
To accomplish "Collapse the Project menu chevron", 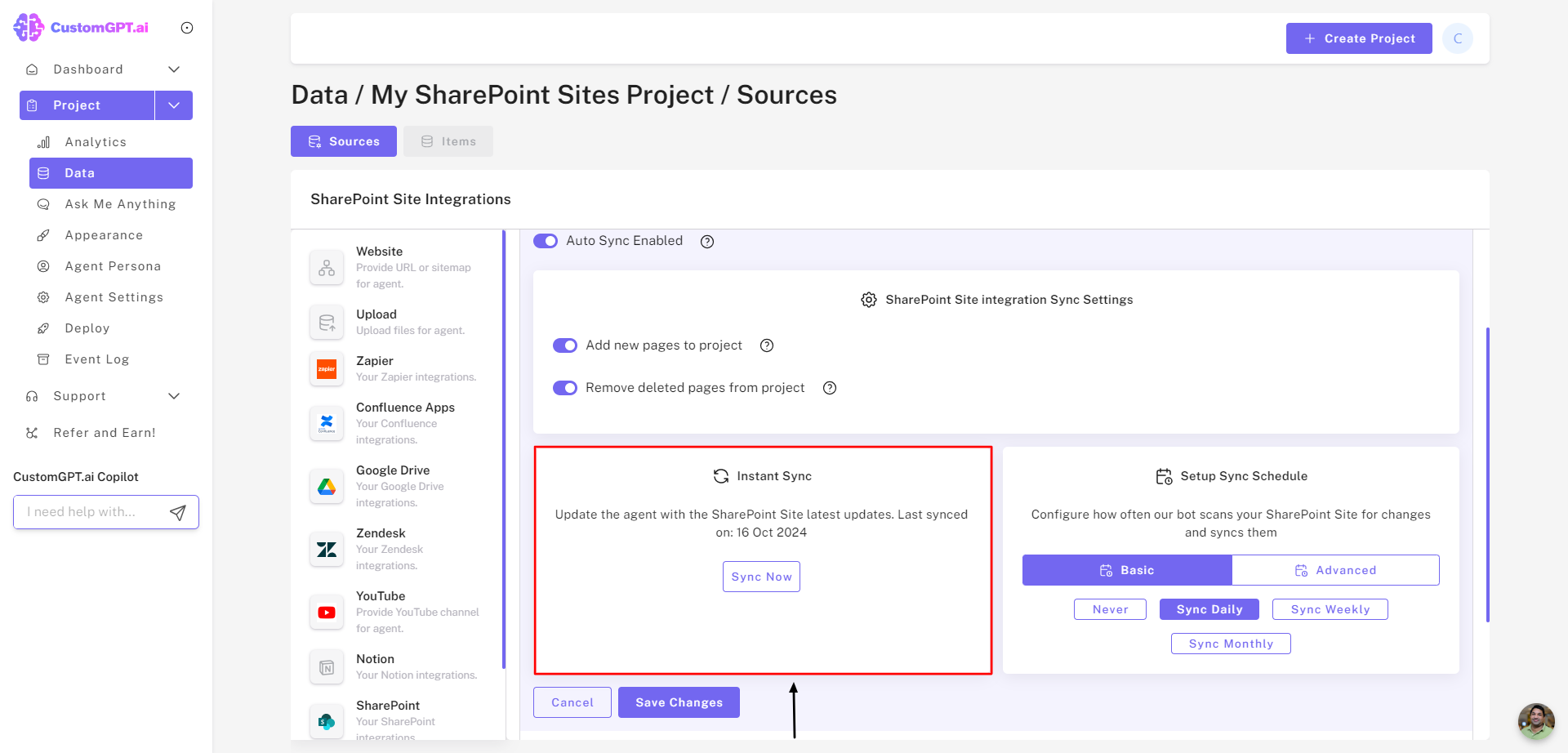I will coord(174,105).
